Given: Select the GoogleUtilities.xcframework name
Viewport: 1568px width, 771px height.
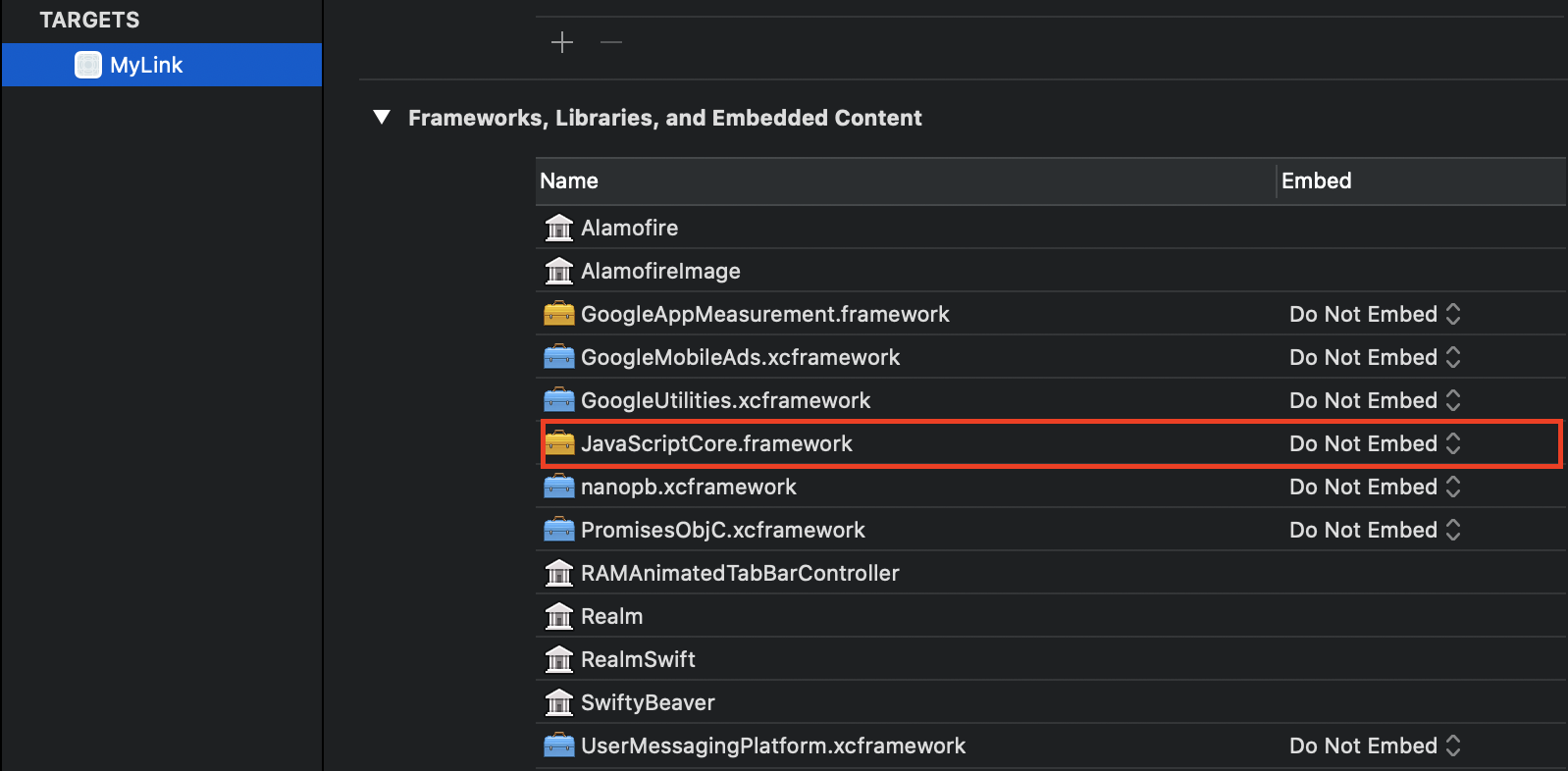Looking at the screenshot, I should click(x=726, y=400).
